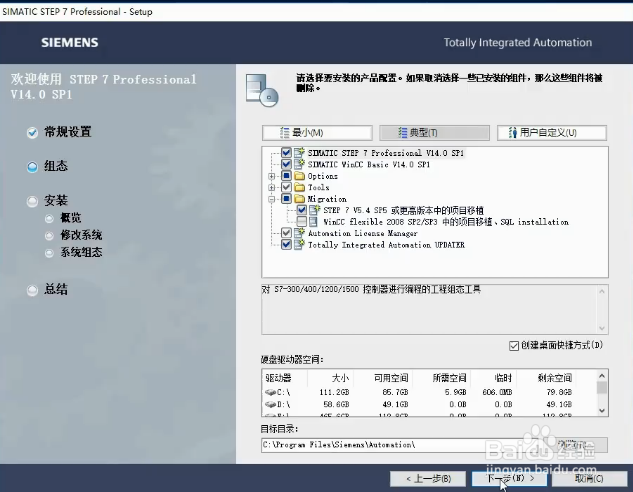Click the 5.9GB required space value
The height and width of the screenshot is (492, 633).
click(455, 392)
